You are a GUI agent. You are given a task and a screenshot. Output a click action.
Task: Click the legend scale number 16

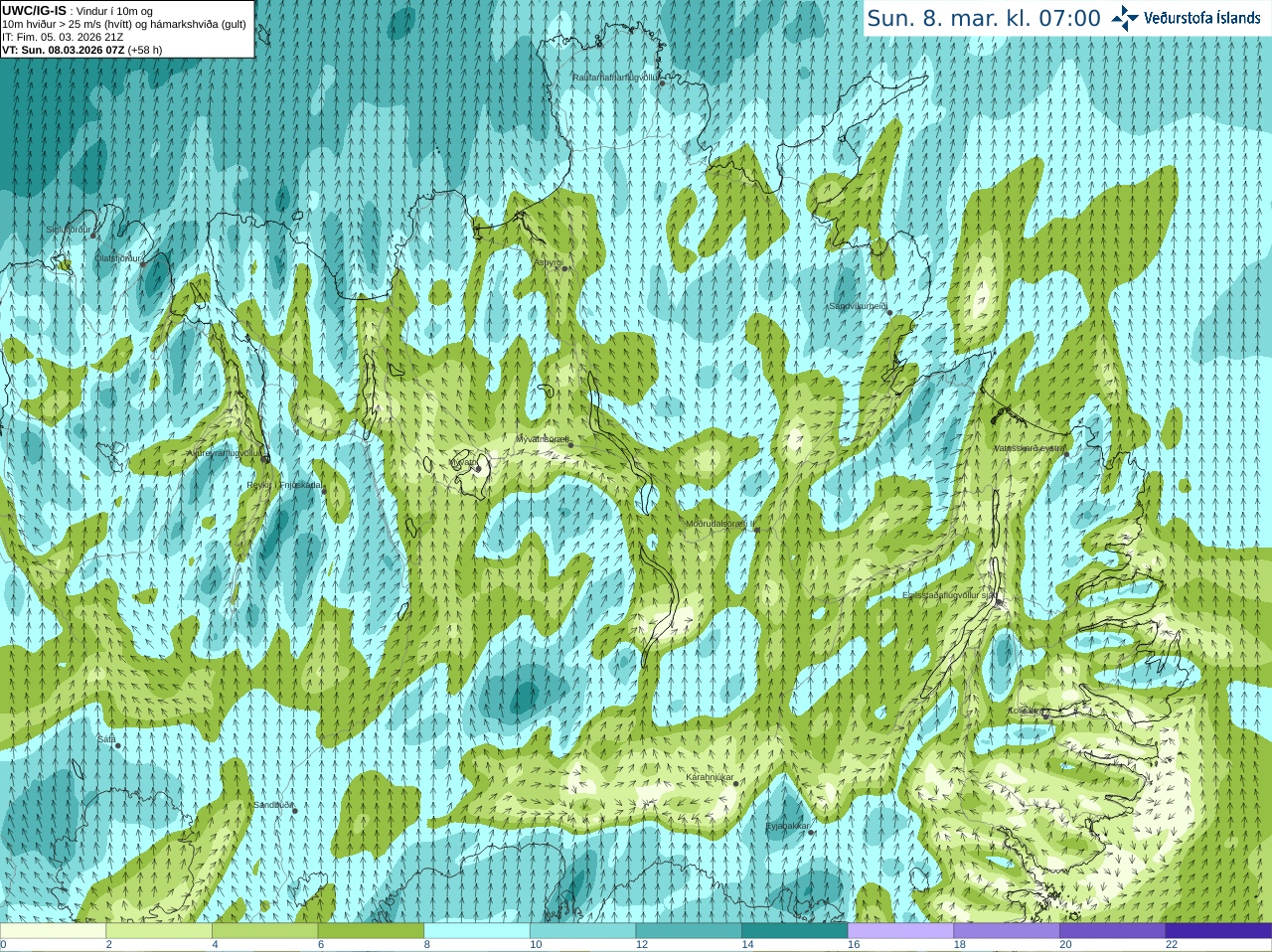click(854, 945)
